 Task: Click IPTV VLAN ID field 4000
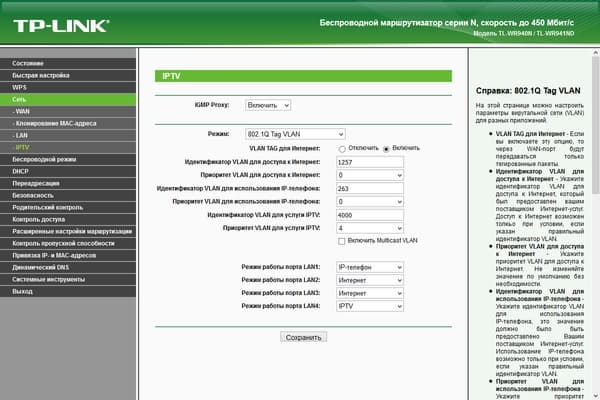point(370,215)
